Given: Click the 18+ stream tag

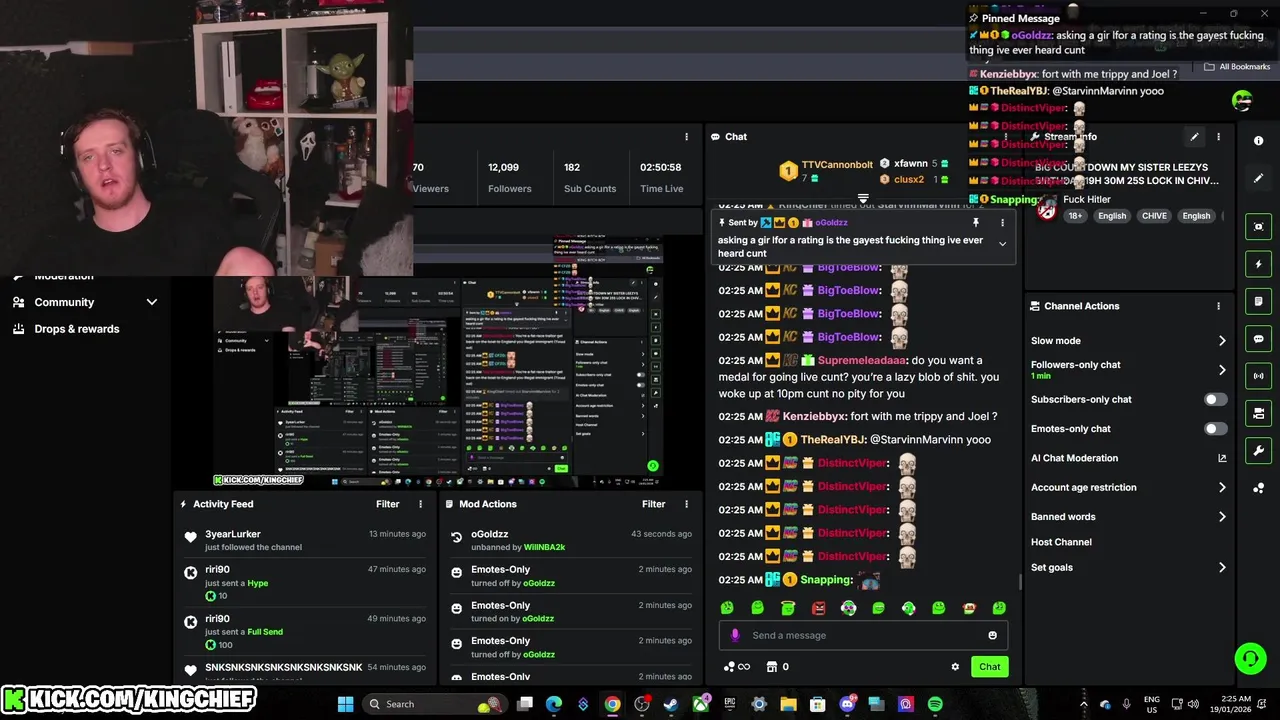Looking at the screenshot, I should pos(1075,216).
